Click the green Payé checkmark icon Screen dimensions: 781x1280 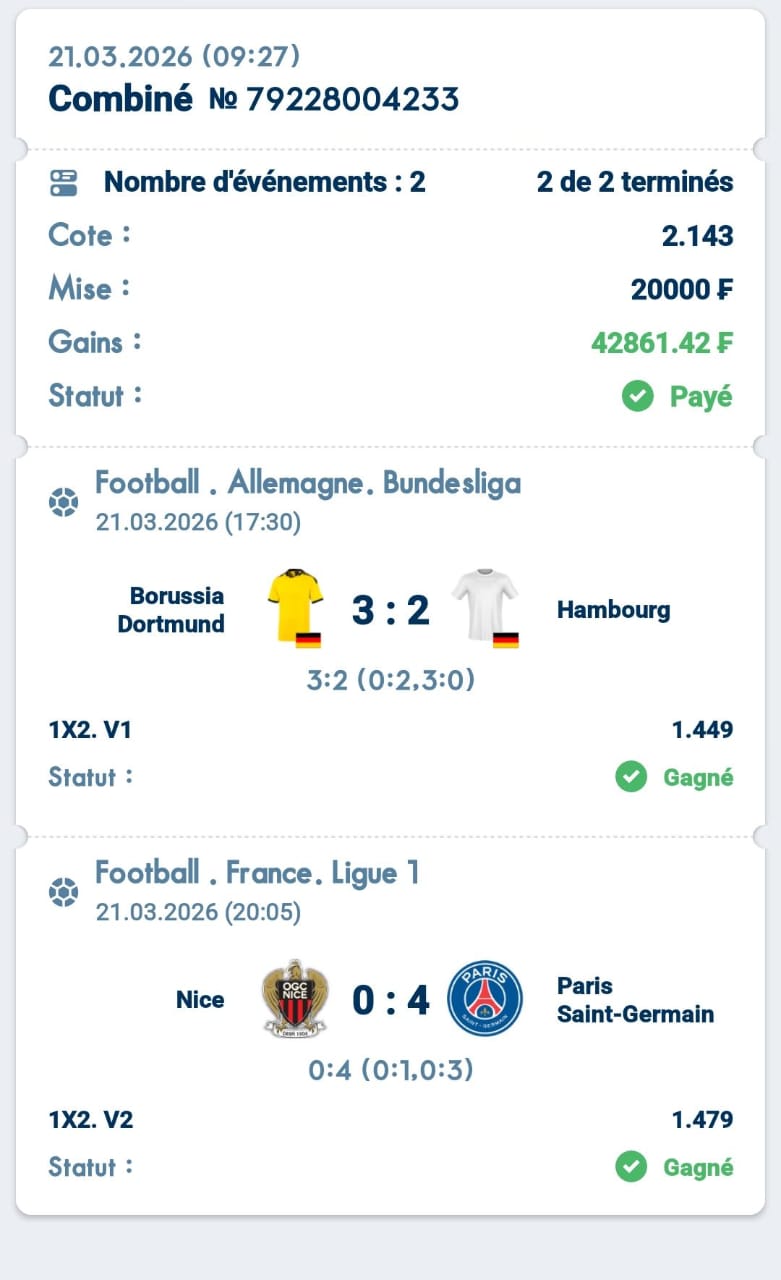tap(637, 397)
